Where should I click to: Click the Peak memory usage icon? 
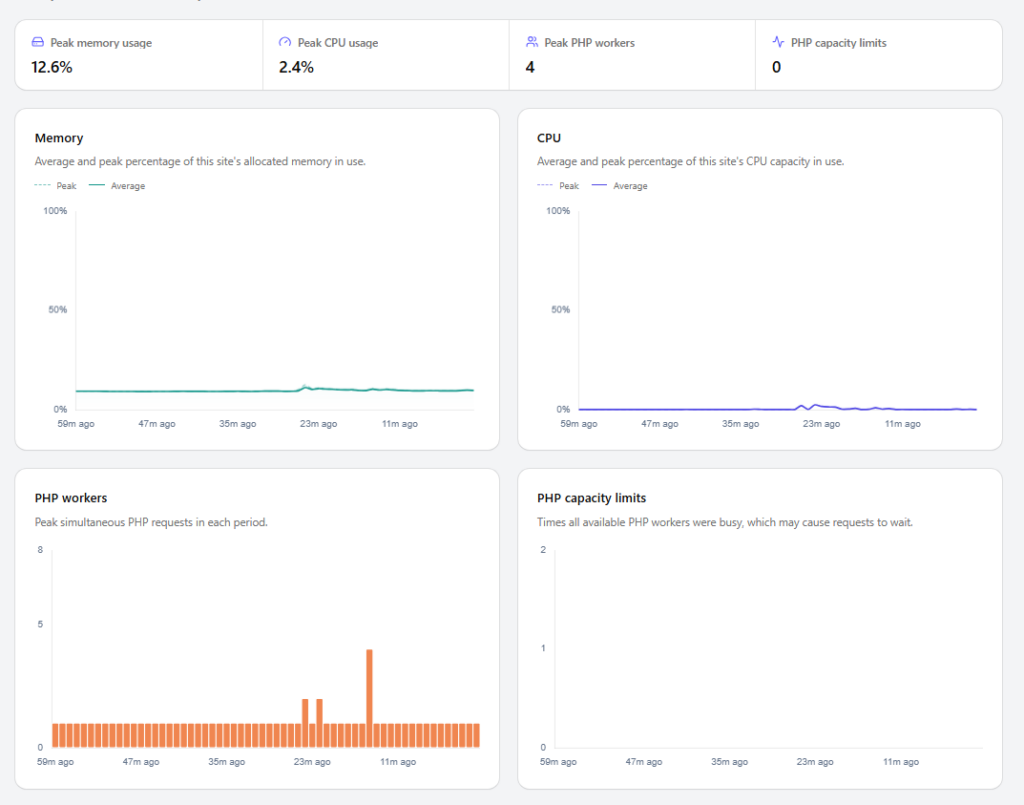tap(38, 42)
